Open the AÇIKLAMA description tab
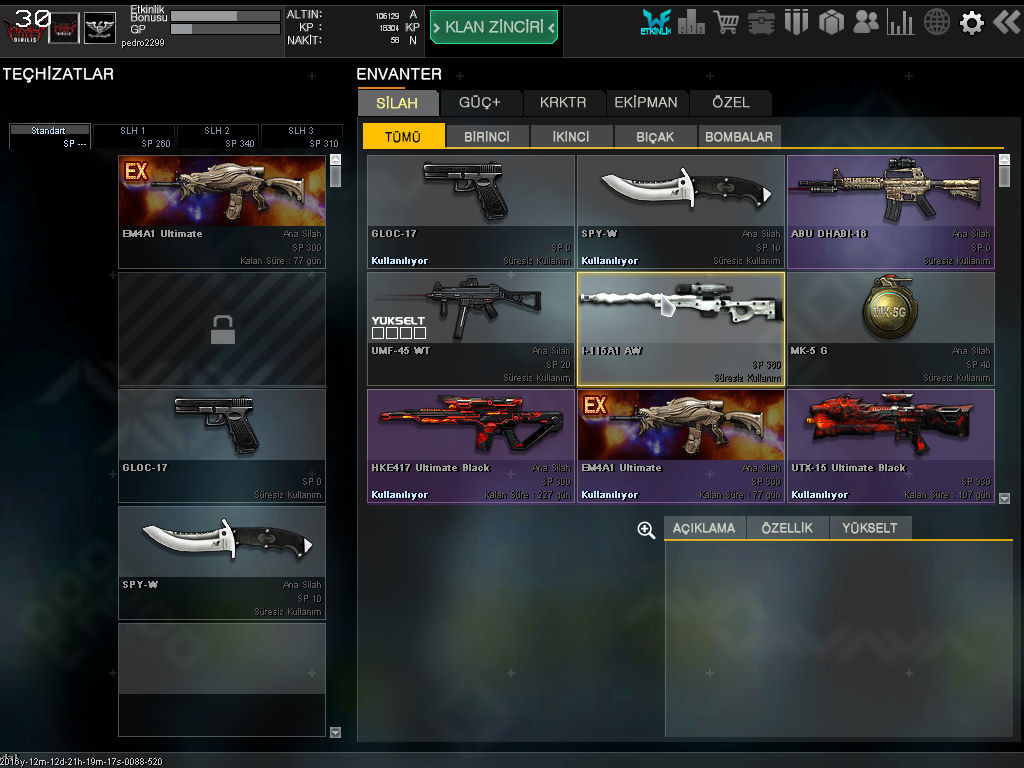This screenshot has height=768, width=1024. point(704,528)
